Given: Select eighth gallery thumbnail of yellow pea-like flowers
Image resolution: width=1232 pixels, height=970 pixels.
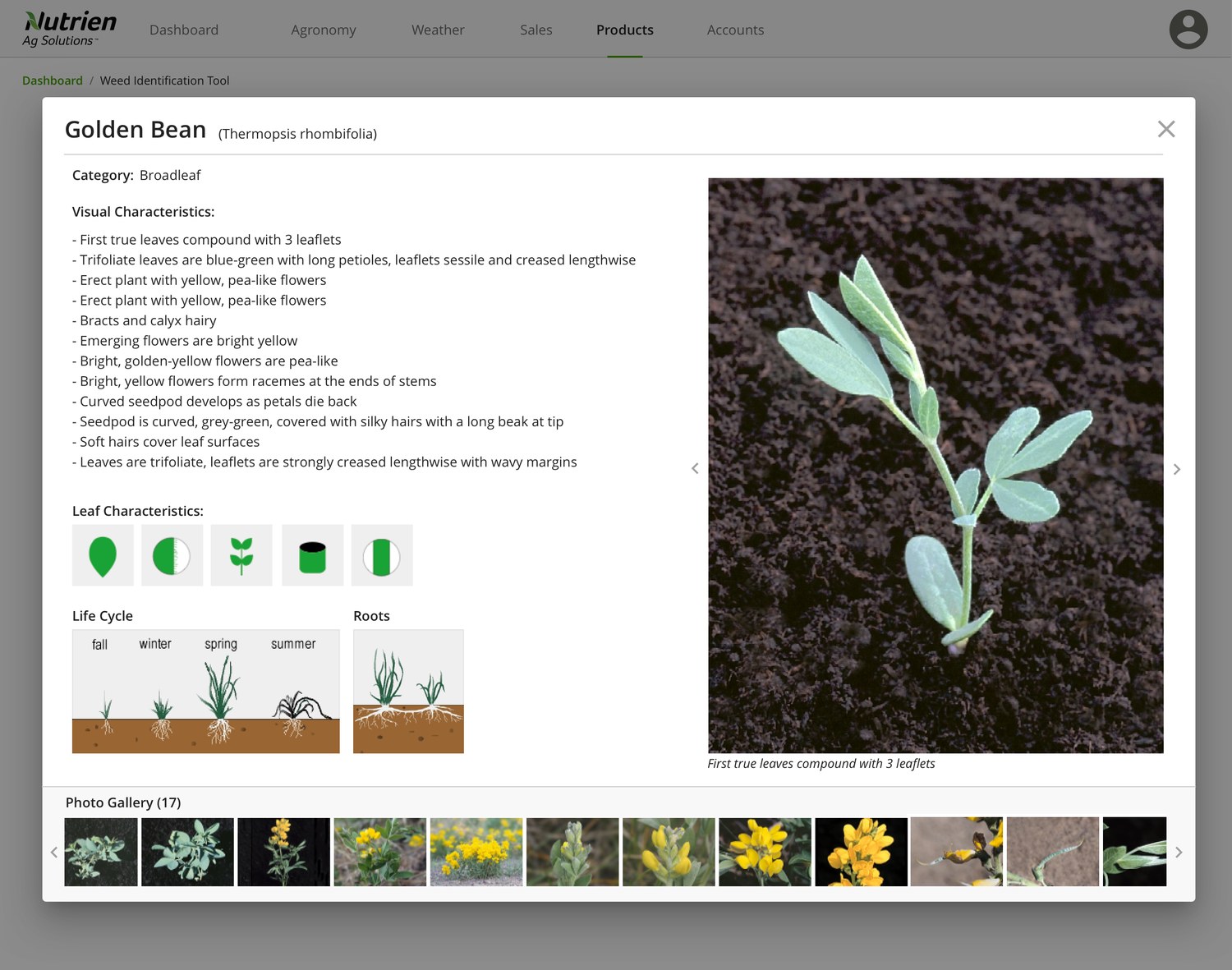Looking at the screenshot, I should (x=765, y=852).
